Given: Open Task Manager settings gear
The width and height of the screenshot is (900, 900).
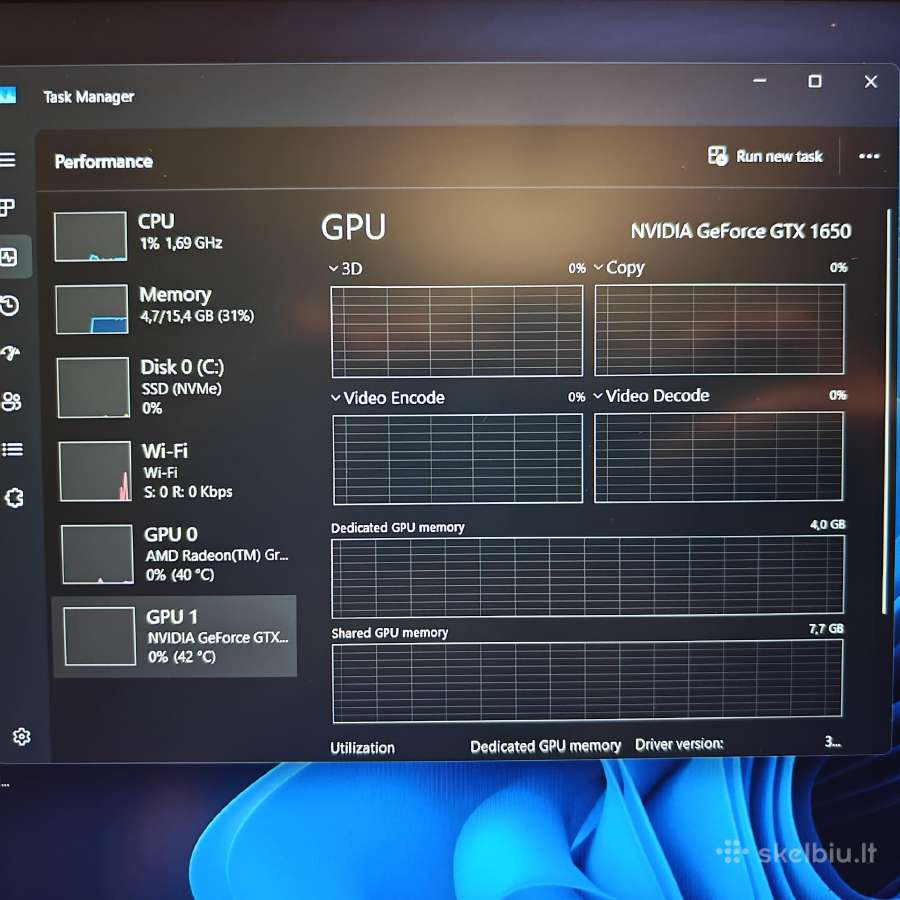Looking at the screenshot, I should click(x=22, y=736).
